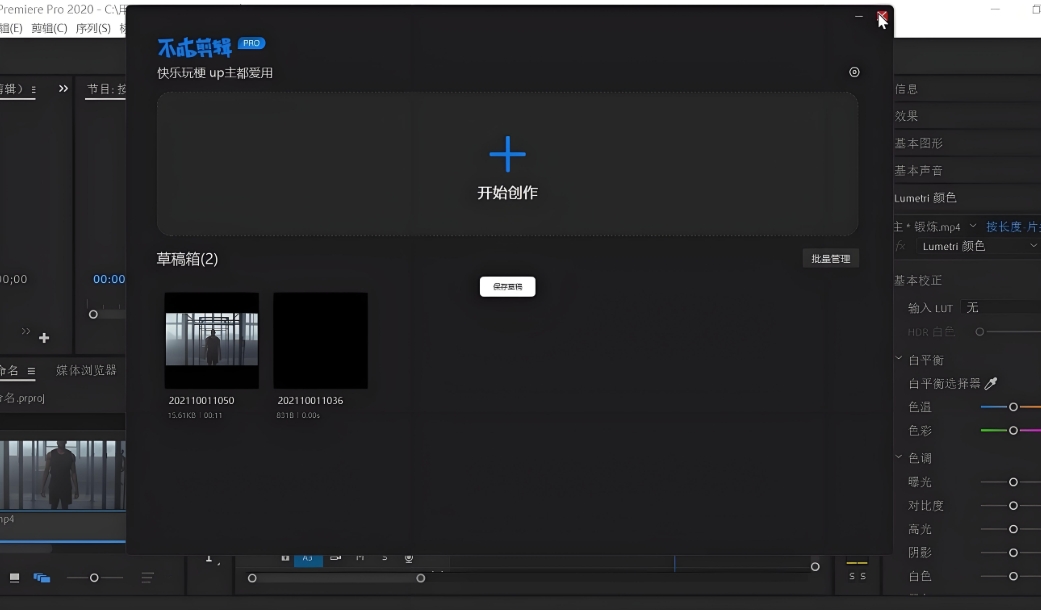1041x610 pixels.
Task: Open the 序列(S) menu
Action: [x=93, y=28]
